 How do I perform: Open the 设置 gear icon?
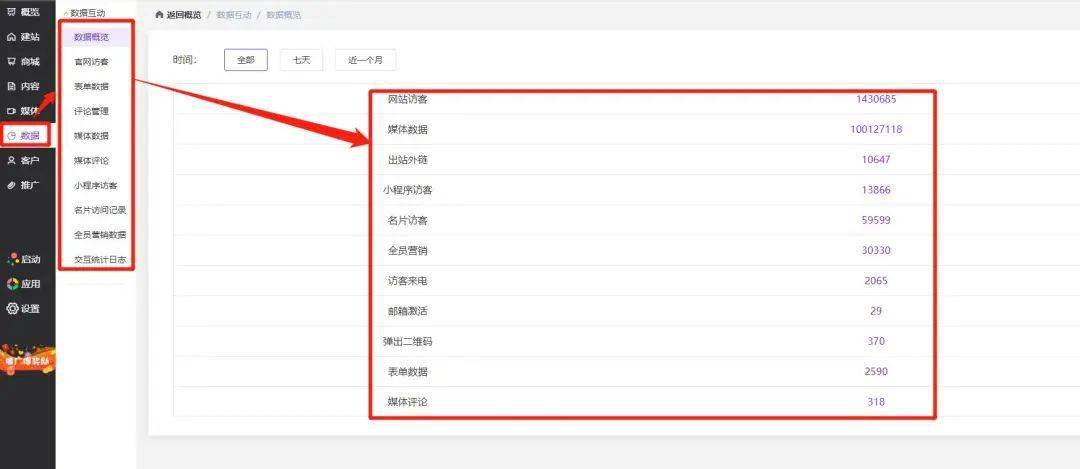pos(12,309)
